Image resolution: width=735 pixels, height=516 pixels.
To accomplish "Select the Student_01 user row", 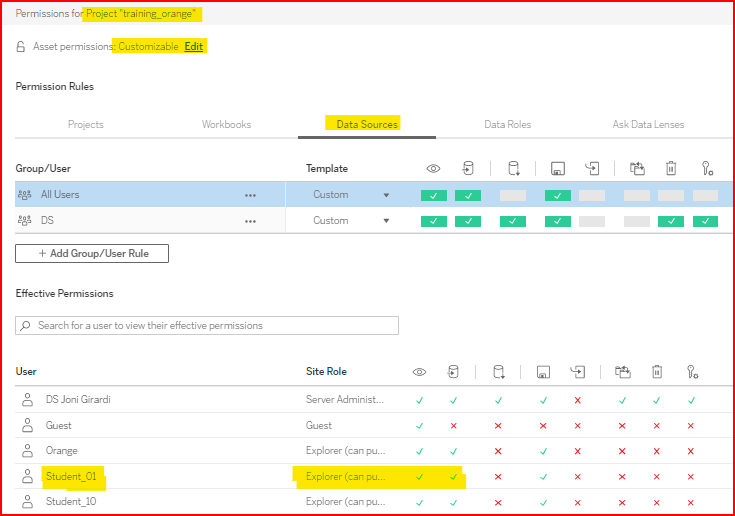I will (71, 476).
